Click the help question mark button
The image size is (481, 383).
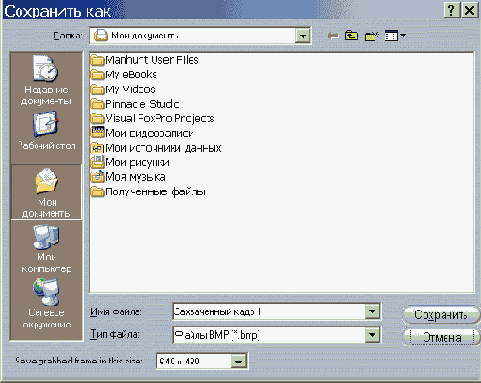pyautogui.click(x=452, y=10)
